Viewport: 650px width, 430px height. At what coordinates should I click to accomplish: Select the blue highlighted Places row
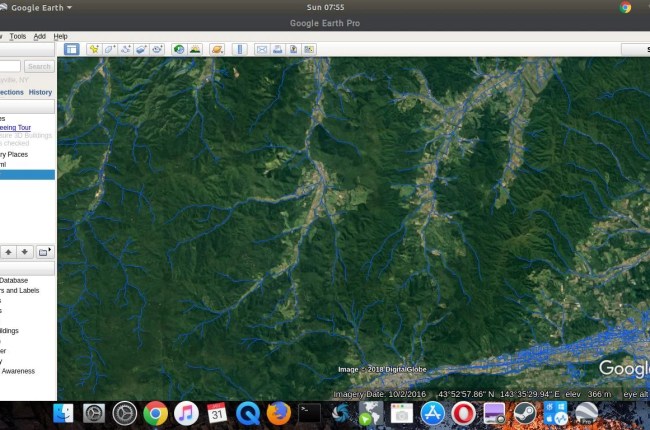click(x=27, y=175)
